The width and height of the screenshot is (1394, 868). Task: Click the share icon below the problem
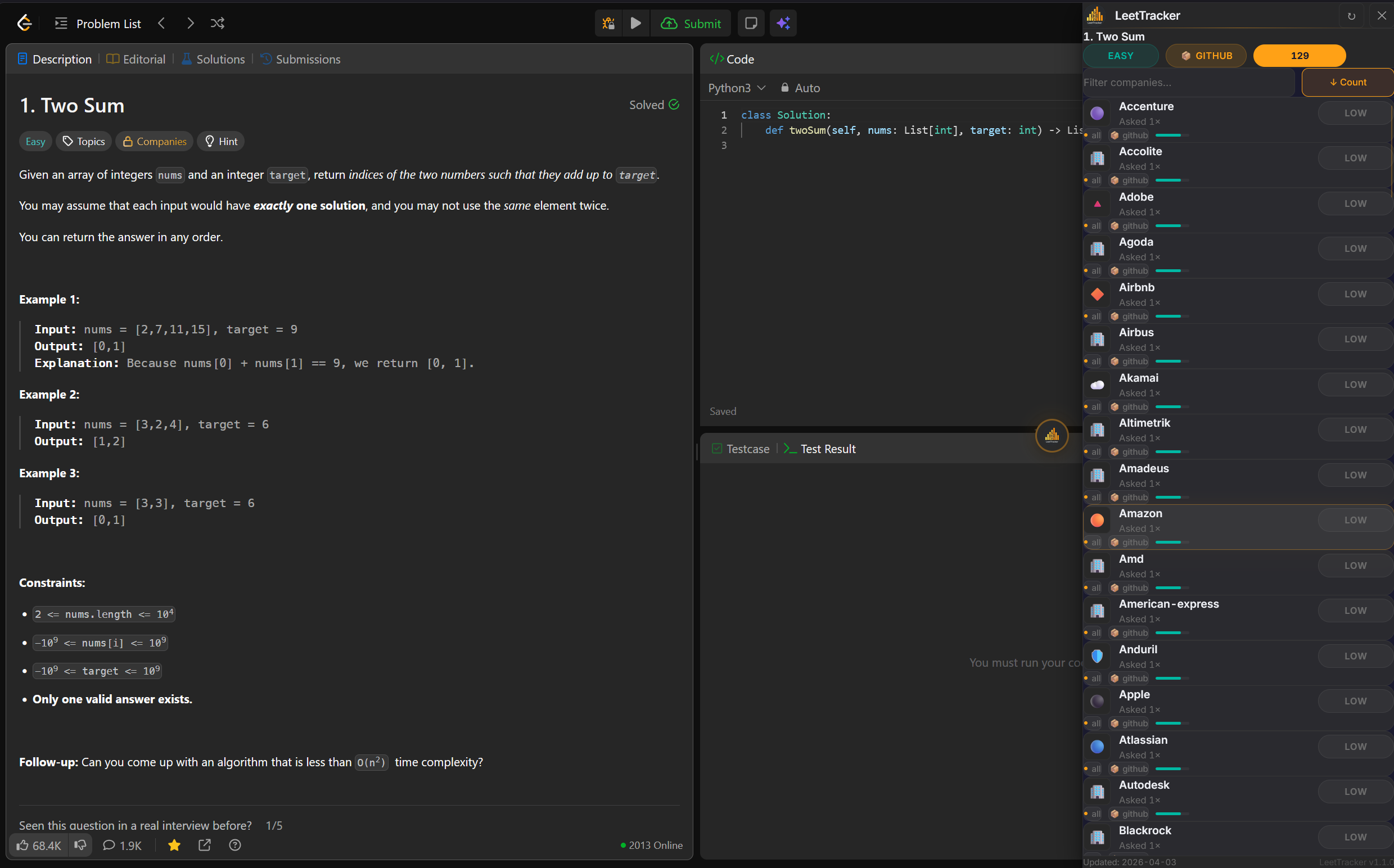click(x=204, y=845)
